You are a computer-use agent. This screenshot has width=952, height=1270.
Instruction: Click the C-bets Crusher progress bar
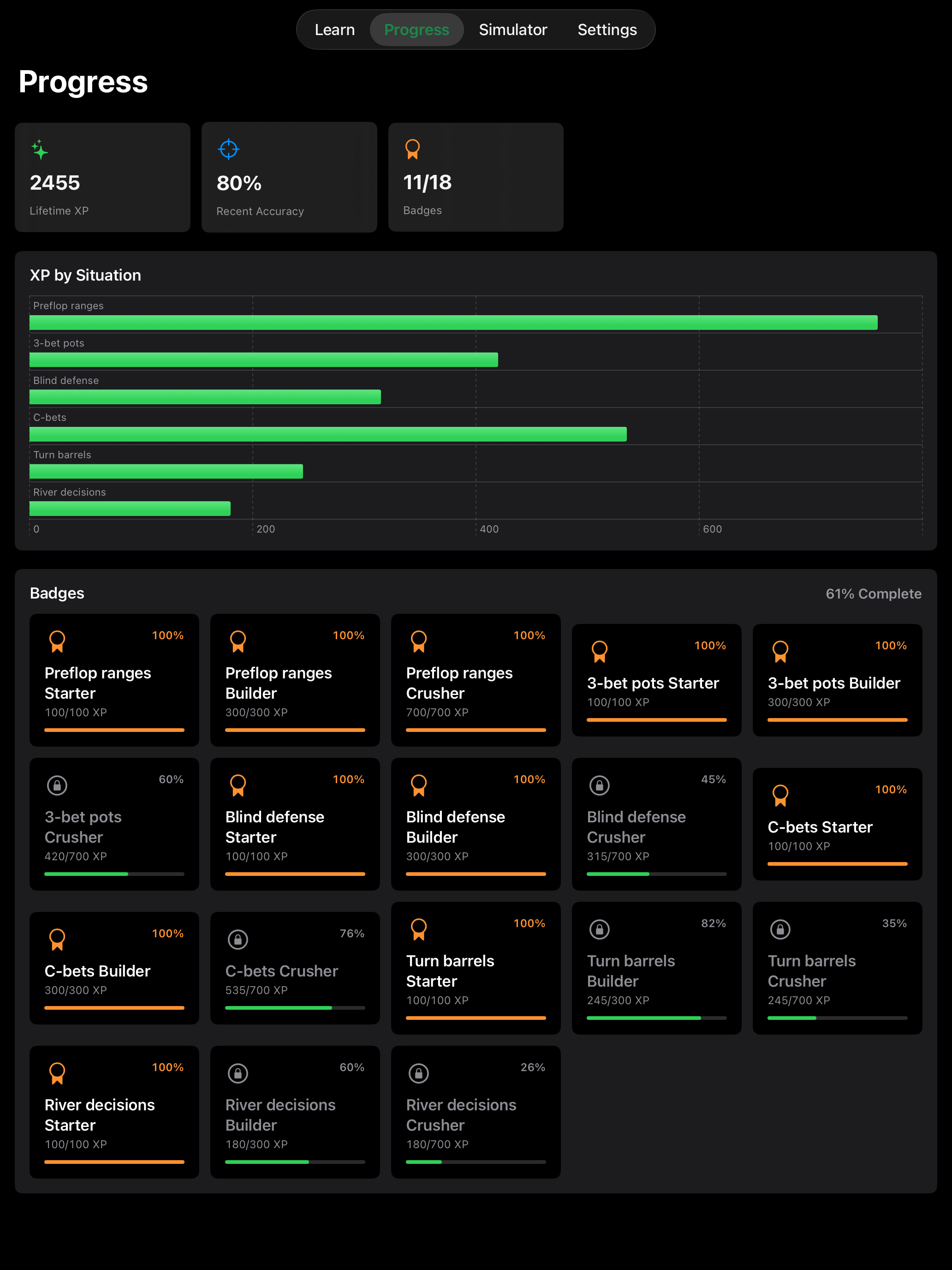pos(295,1007)
